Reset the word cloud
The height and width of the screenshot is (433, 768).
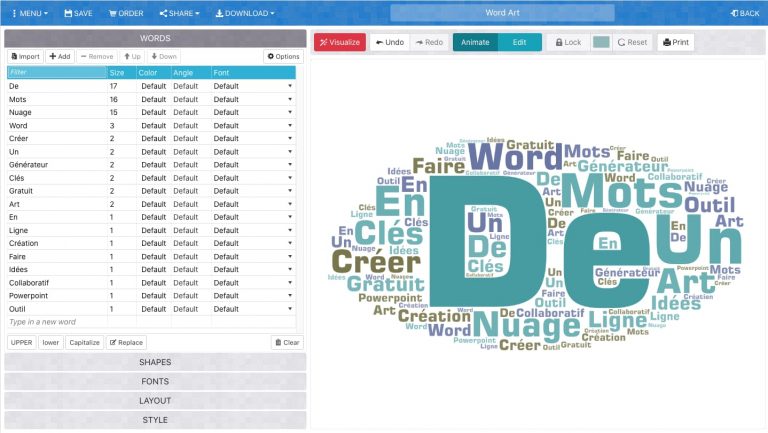(632, 42)
